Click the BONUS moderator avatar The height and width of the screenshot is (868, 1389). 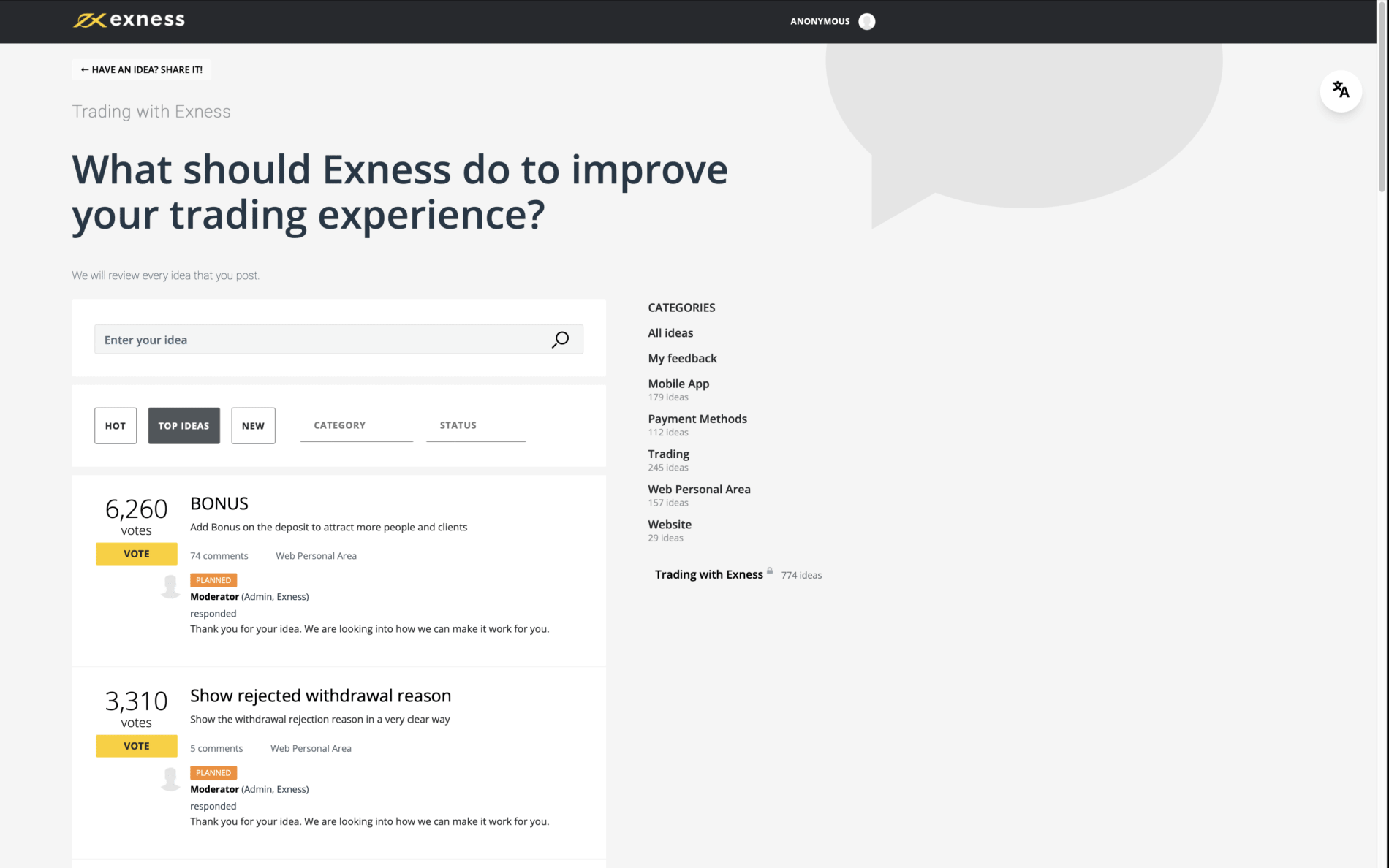coord(170,586)
